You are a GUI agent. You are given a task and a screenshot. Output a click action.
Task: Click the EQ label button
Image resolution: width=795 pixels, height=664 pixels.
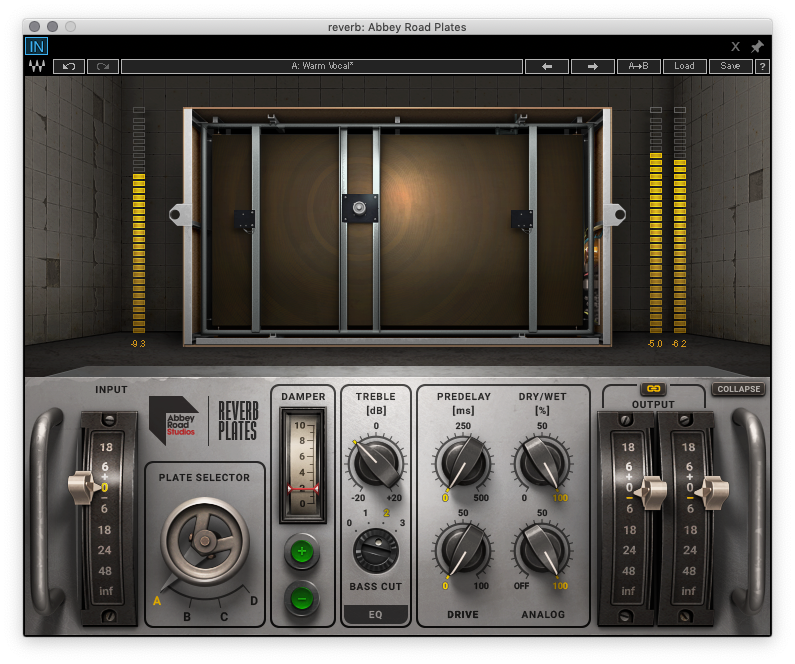click(375, 614)
